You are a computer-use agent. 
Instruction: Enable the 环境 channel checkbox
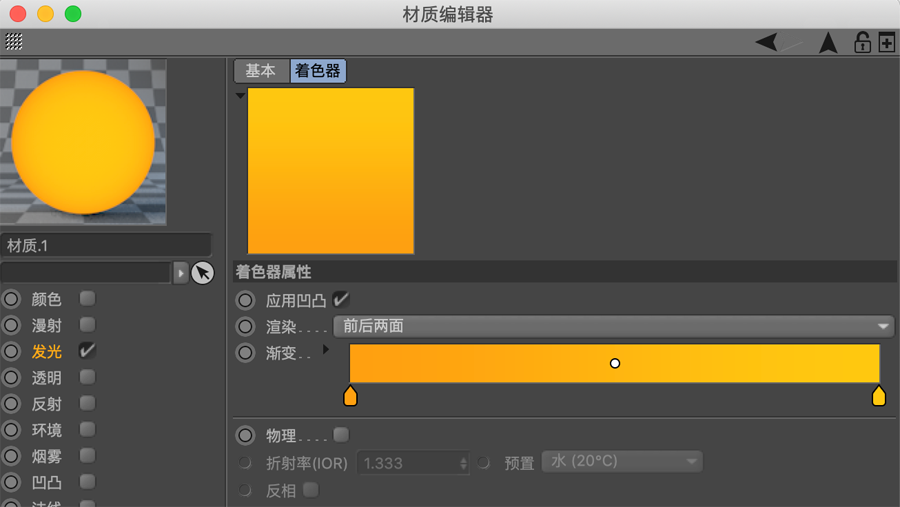click(x=87, y=429)
